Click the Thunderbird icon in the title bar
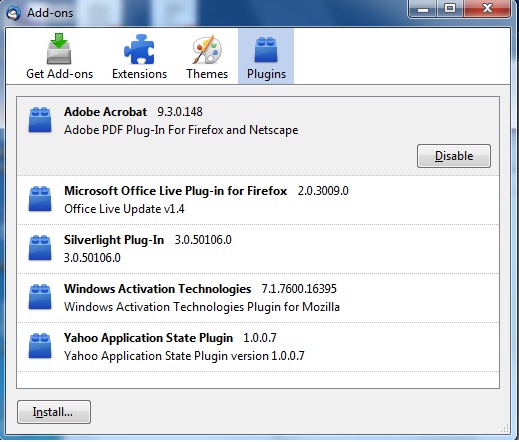This screenshot has height=442, width=519. pyautogui.click(x=13, y=13)
